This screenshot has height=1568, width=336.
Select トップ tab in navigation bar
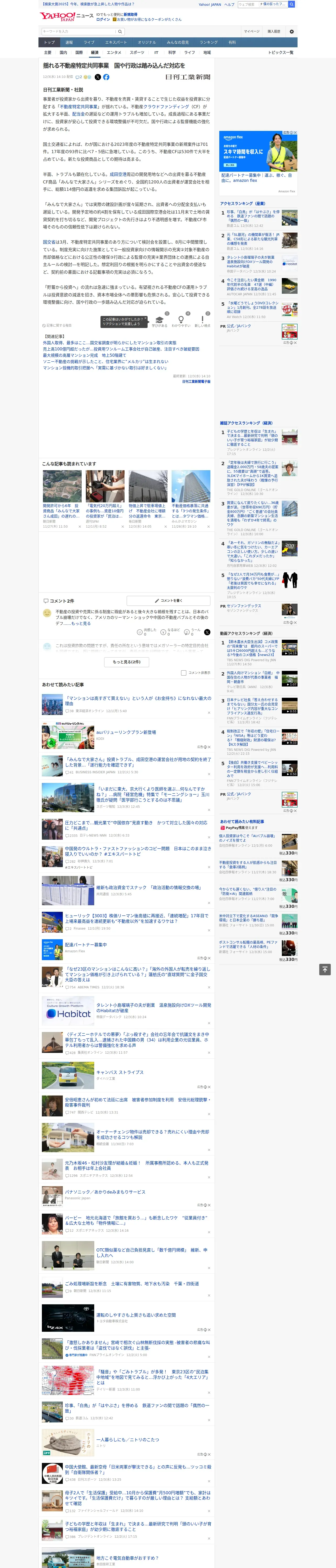49,43
